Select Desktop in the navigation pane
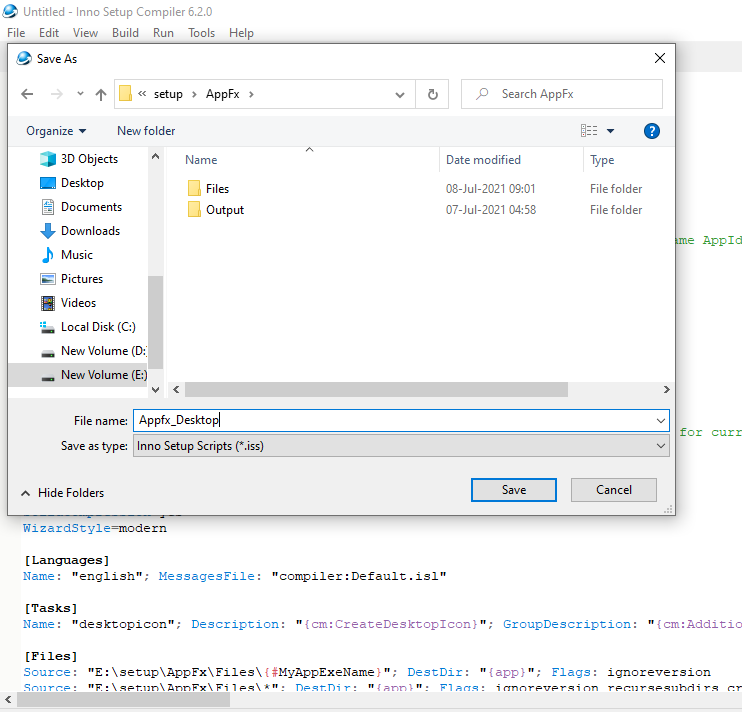 click(72, 183)
